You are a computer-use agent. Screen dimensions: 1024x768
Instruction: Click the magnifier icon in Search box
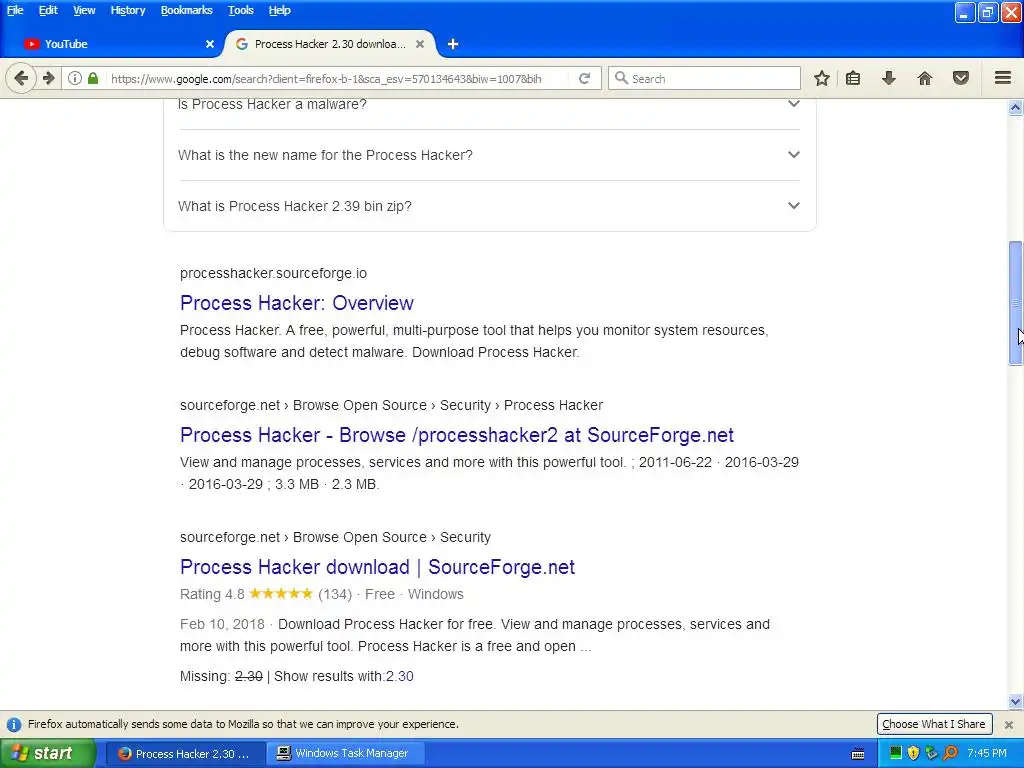coord(621,78)
